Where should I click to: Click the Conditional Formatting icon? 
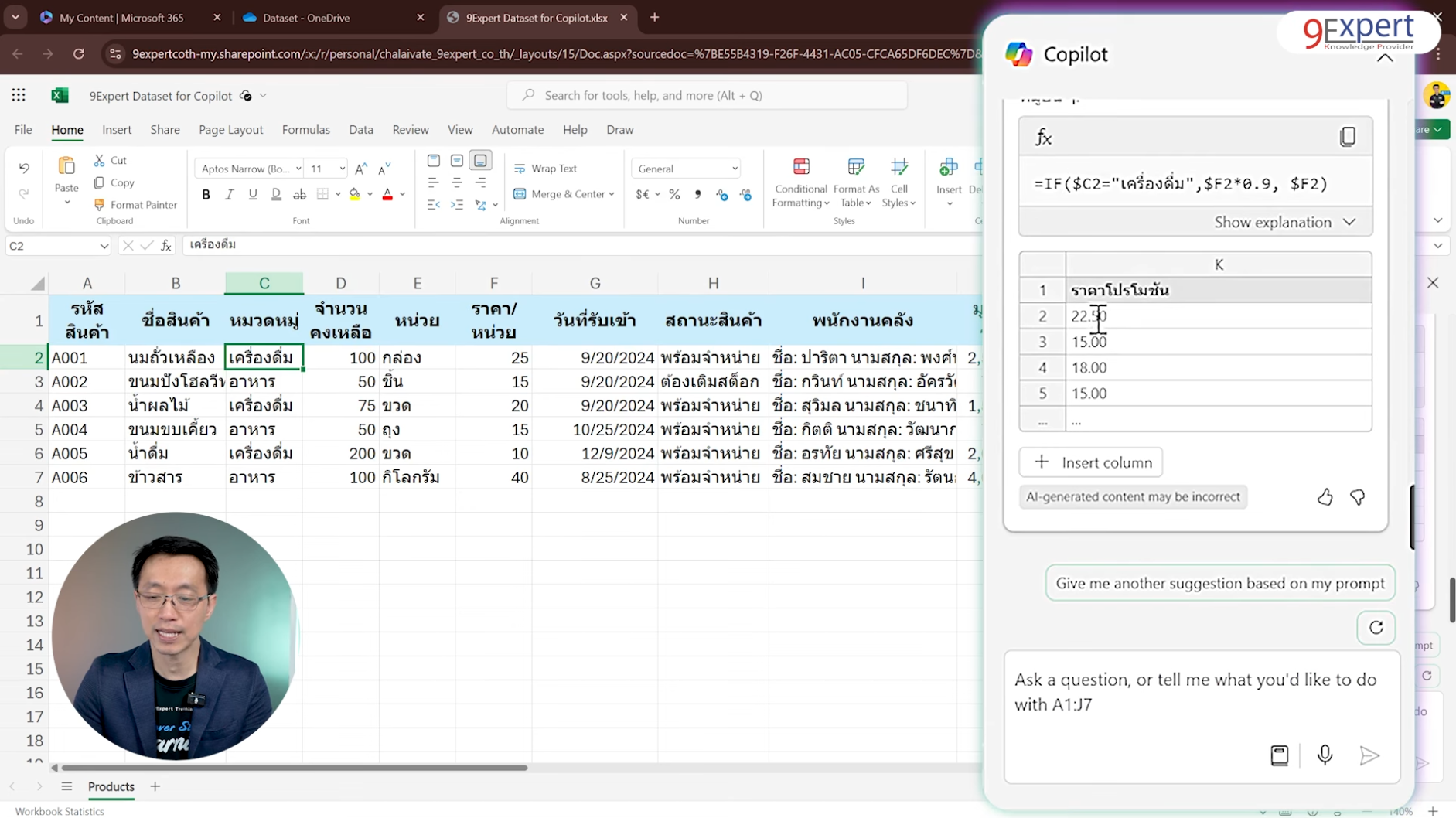(x=801, y=168)
